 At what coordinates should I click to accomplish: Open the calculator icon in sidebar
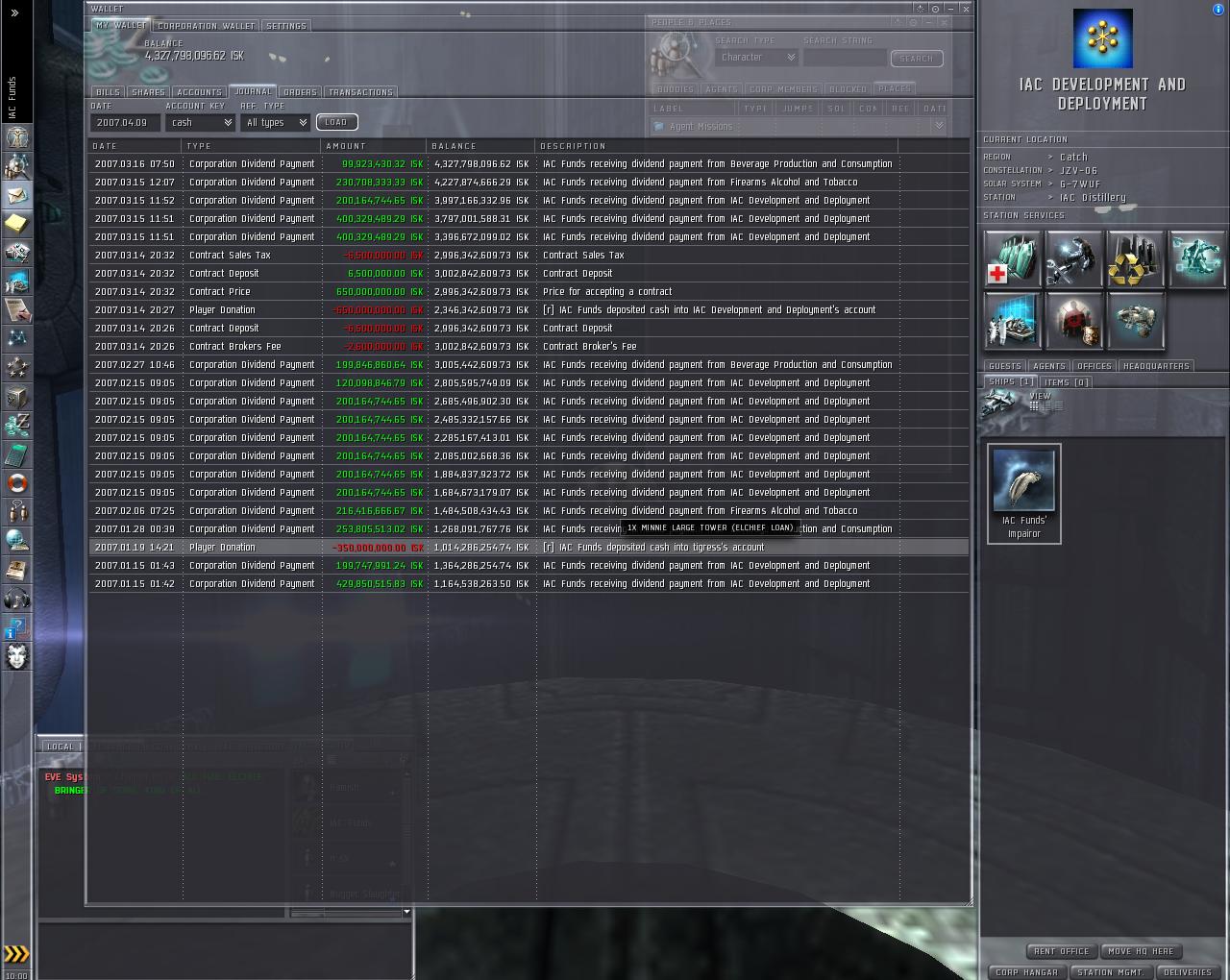17,454
